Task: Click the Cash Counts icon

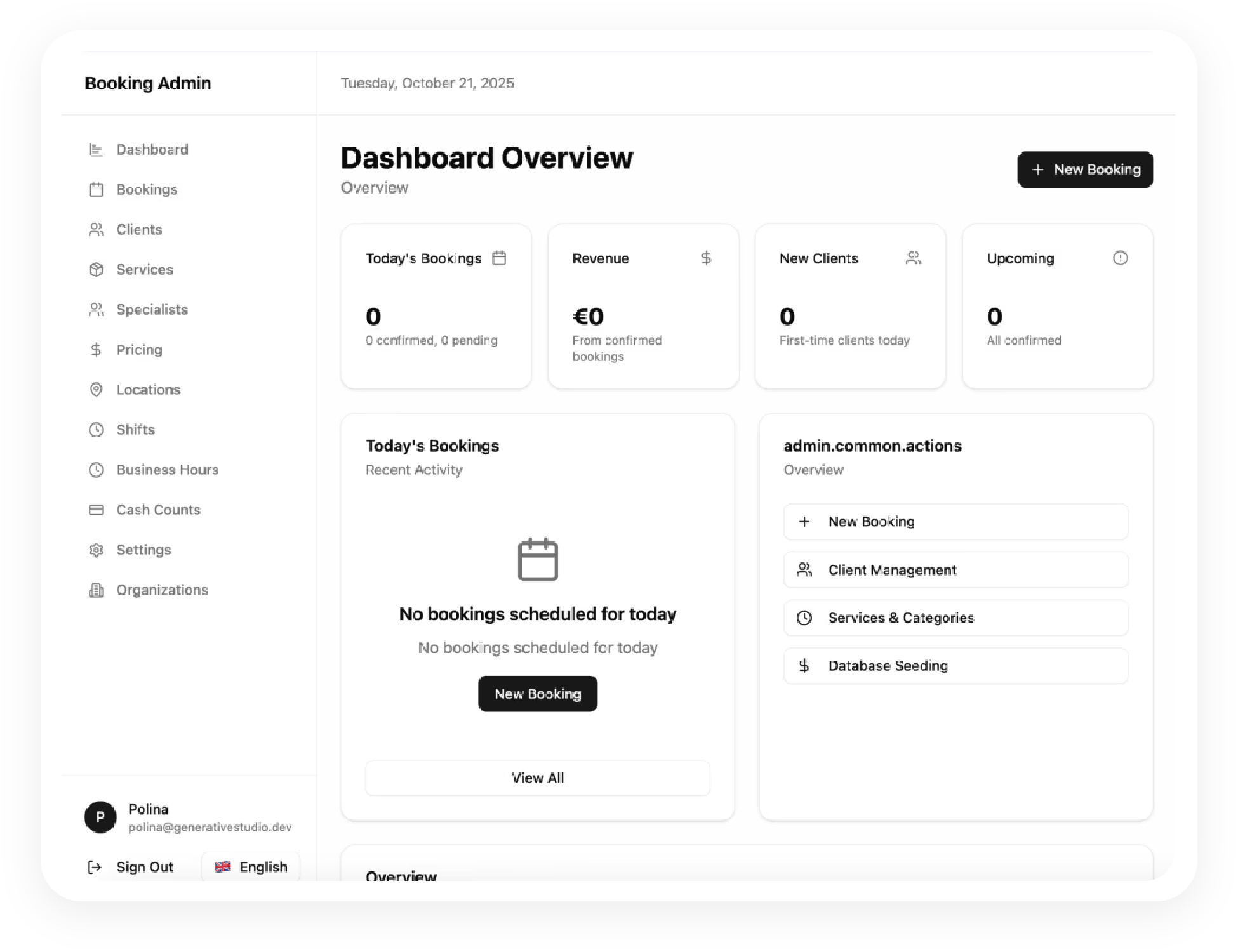Action: (x=97, y=509)
